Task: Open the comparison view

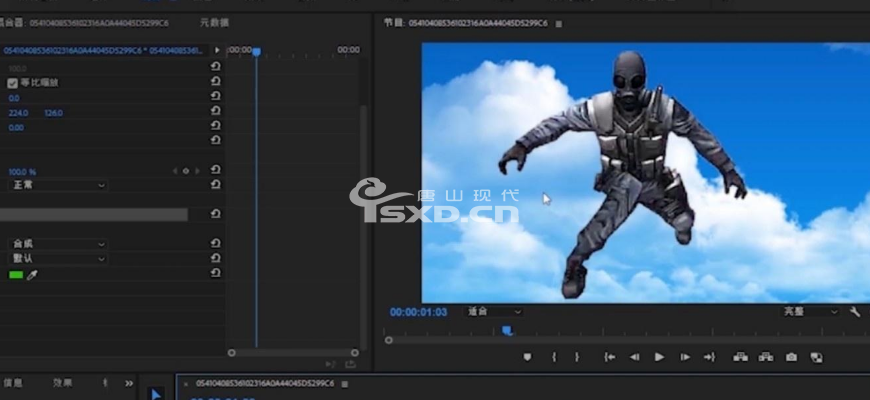Action: pos(817,357)
